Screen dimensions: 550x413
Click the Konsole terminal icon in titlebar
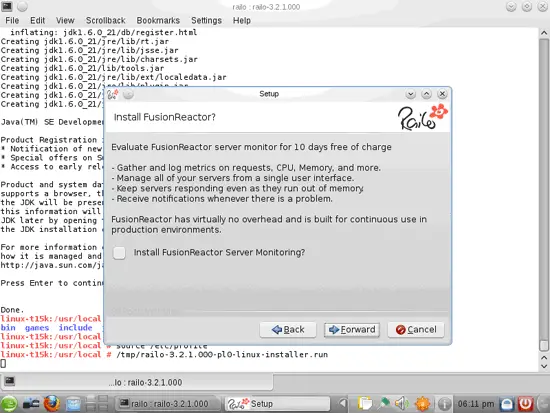[x=7, y=6]
